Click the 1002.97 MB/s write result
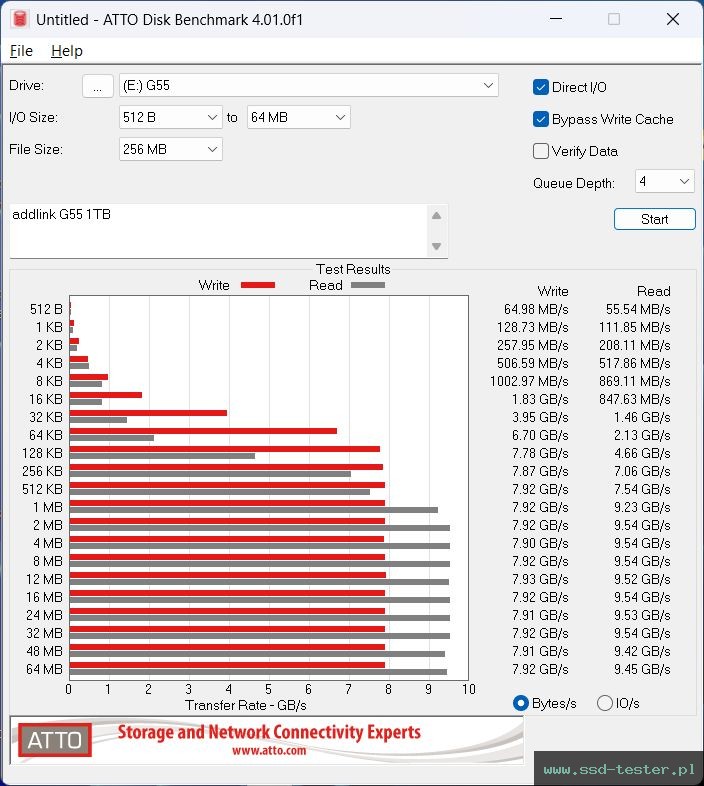 [x=529, y=381]
